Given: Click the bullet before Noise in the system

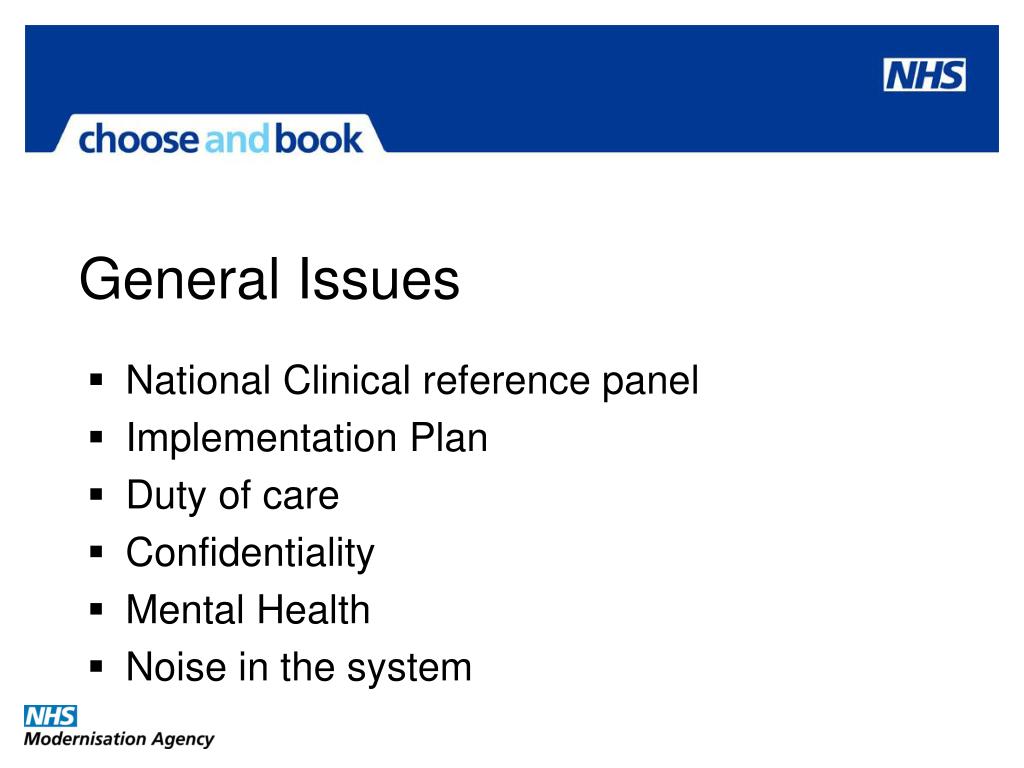Looking at the screenshot, I should (96, 667).
